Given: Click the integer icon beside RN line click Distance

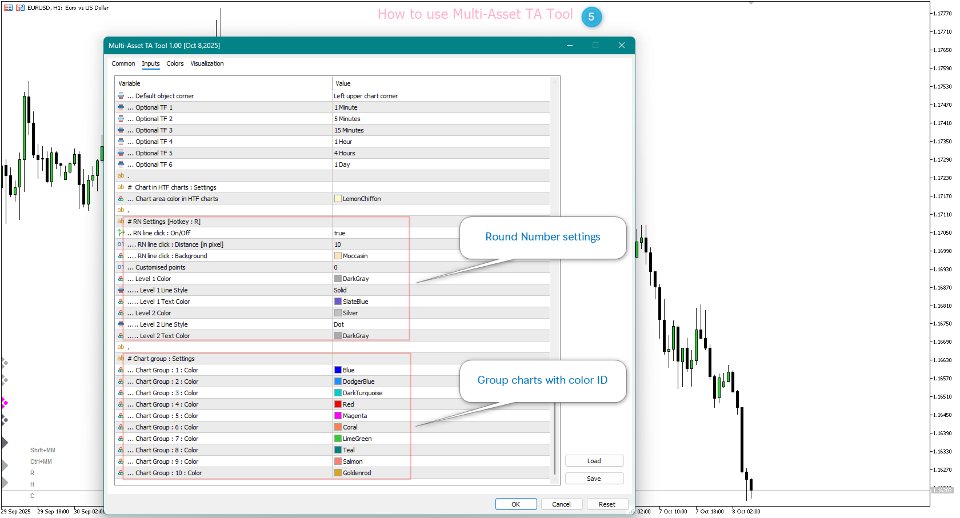Looking at the screenshot, I should (x=121, y=244).
